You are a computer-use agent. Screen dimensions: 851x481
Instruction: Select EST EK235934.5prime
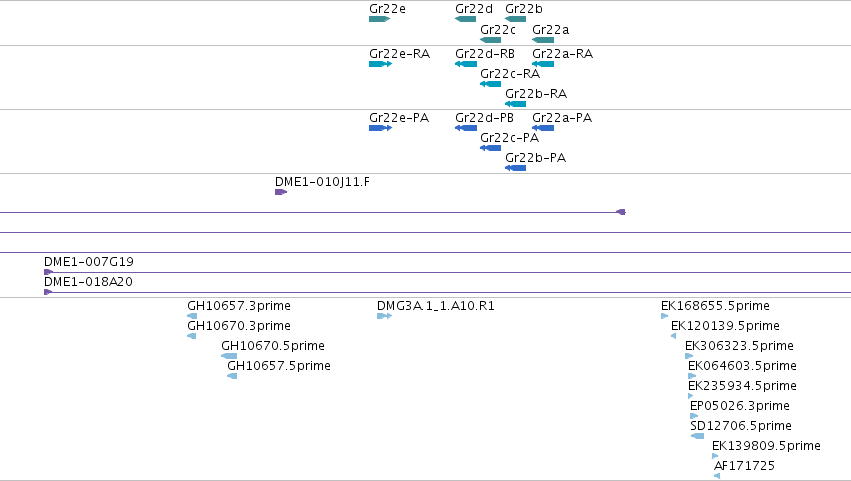691,396
